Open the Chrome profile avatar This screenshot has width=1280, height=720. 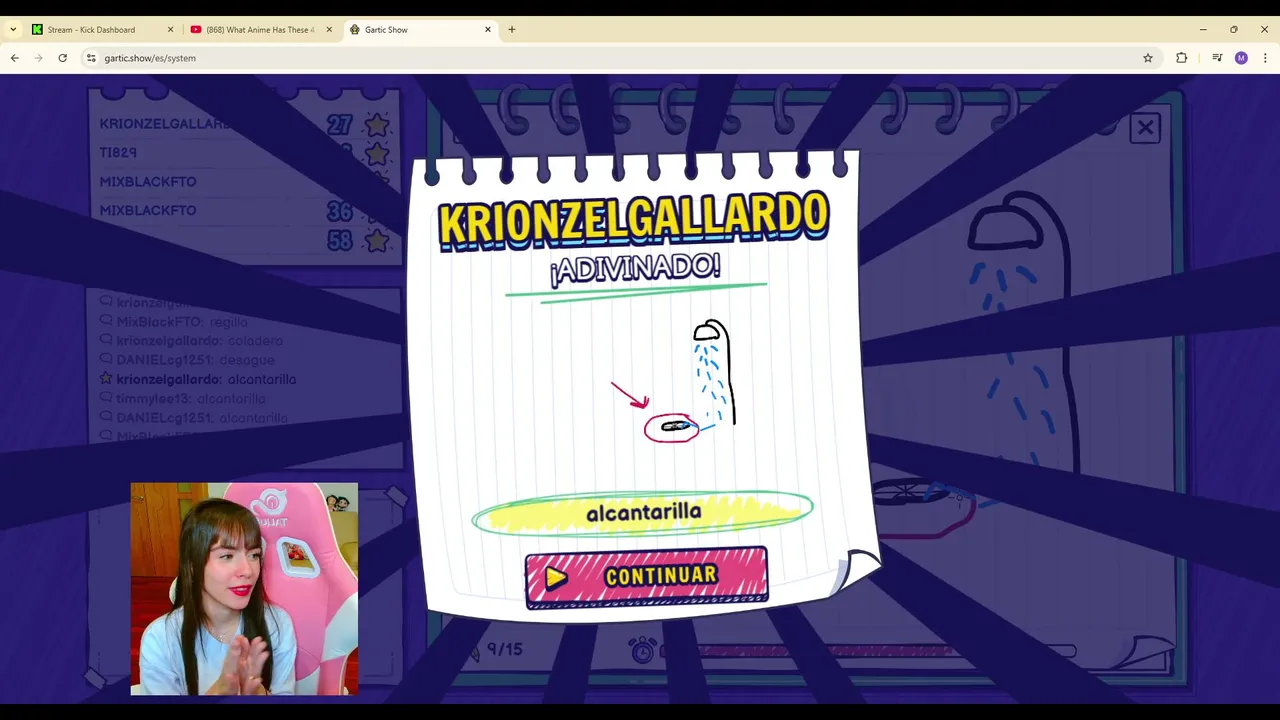click(1241, 58)
